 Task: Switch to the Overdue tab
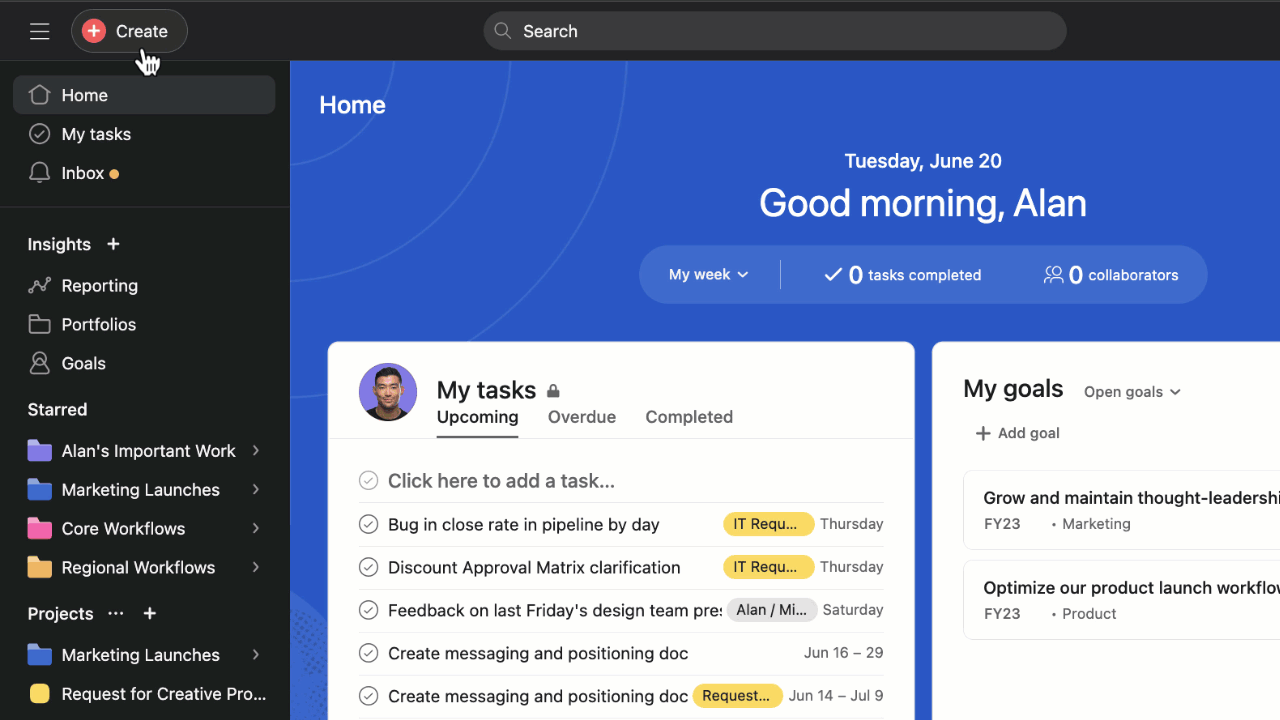click(x=581, y=417)
